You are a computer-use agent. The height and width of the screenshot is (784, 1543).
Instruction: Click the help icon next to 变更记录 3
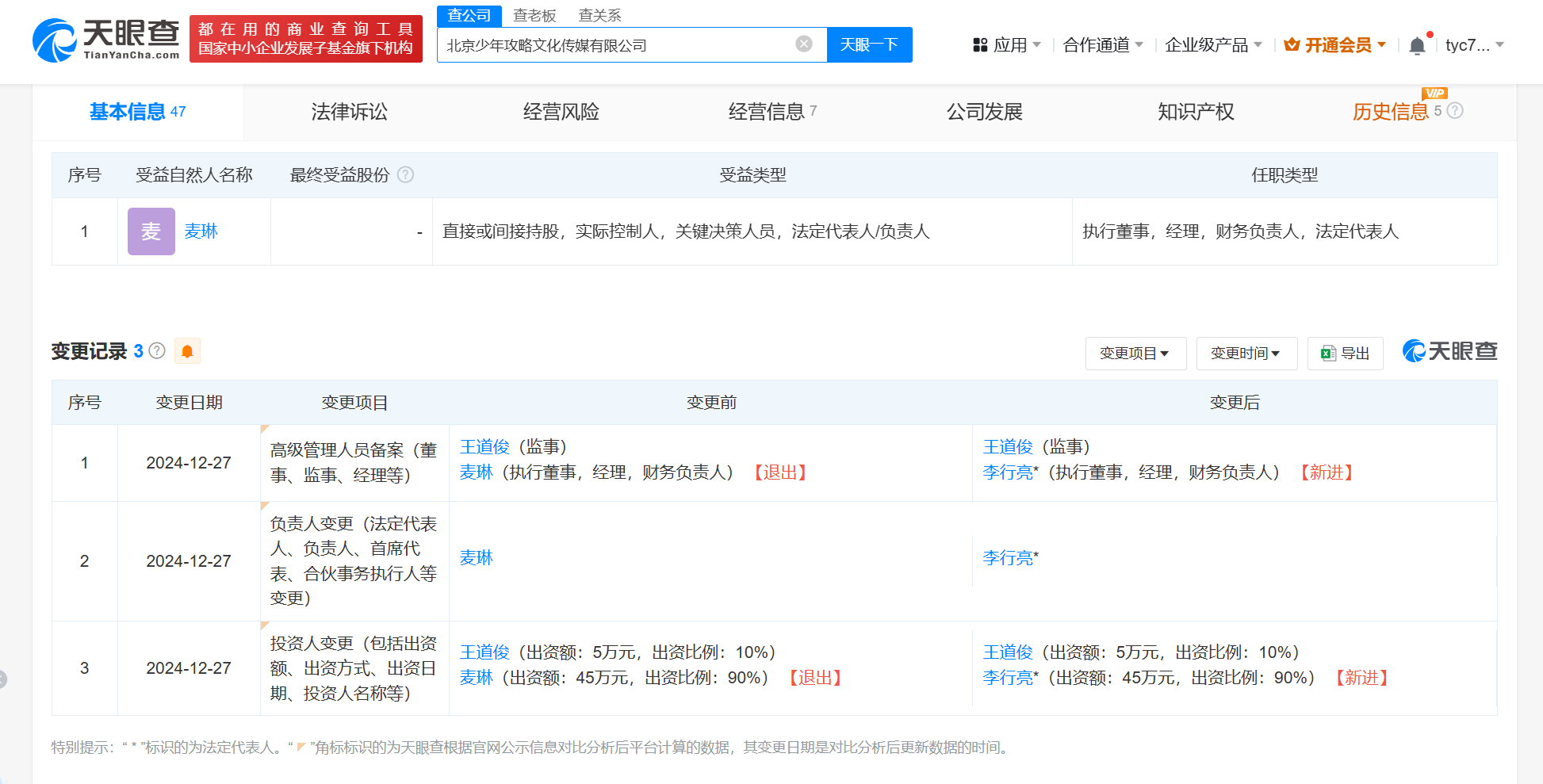point(157,350)
